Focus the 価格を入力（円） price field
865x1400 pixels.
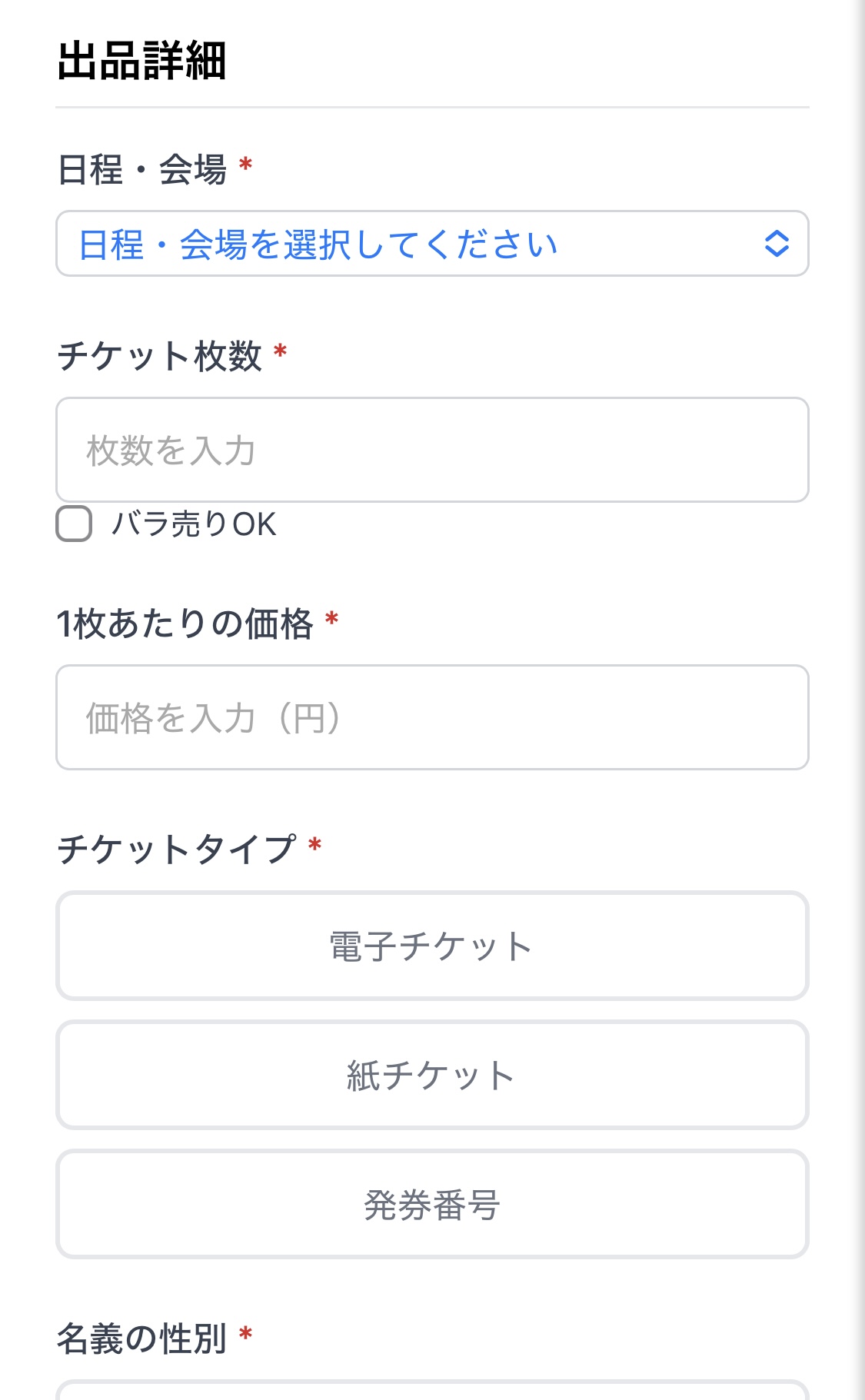pos(432,717)
